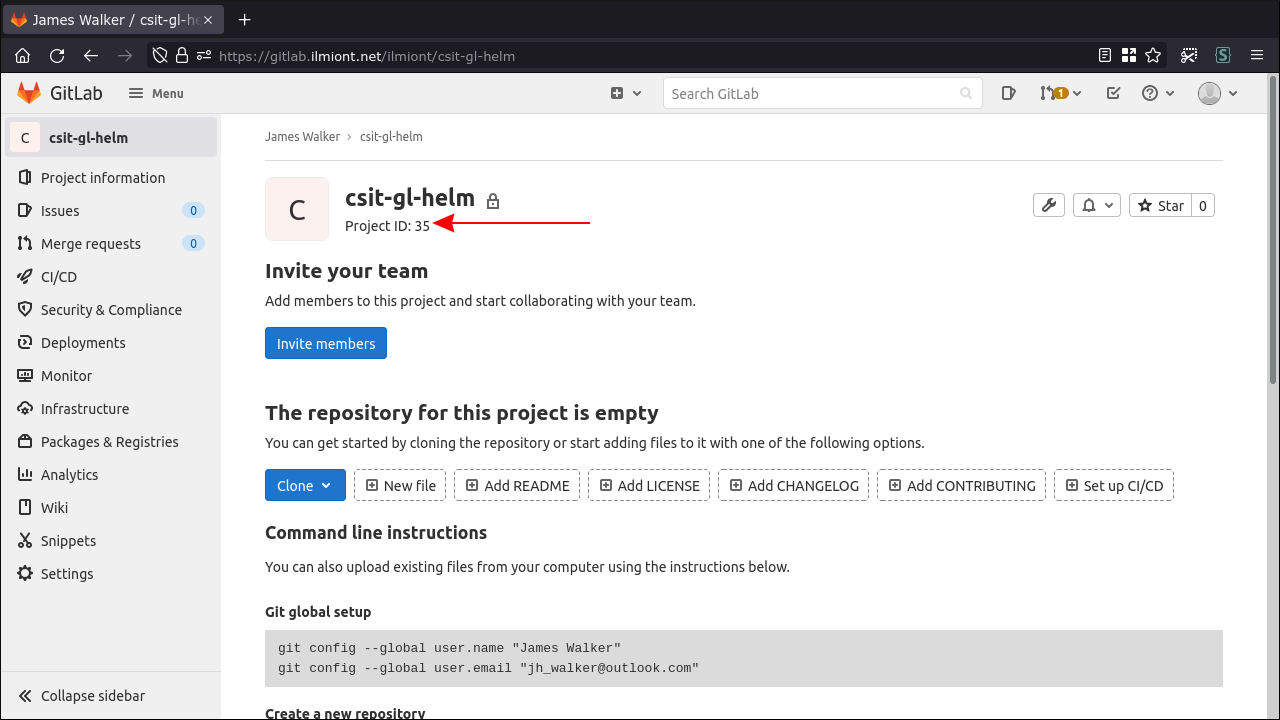The height and width of the screenshot is (720, 1280).
Task: Open Packages & Registries section
Action: point(110,441)
